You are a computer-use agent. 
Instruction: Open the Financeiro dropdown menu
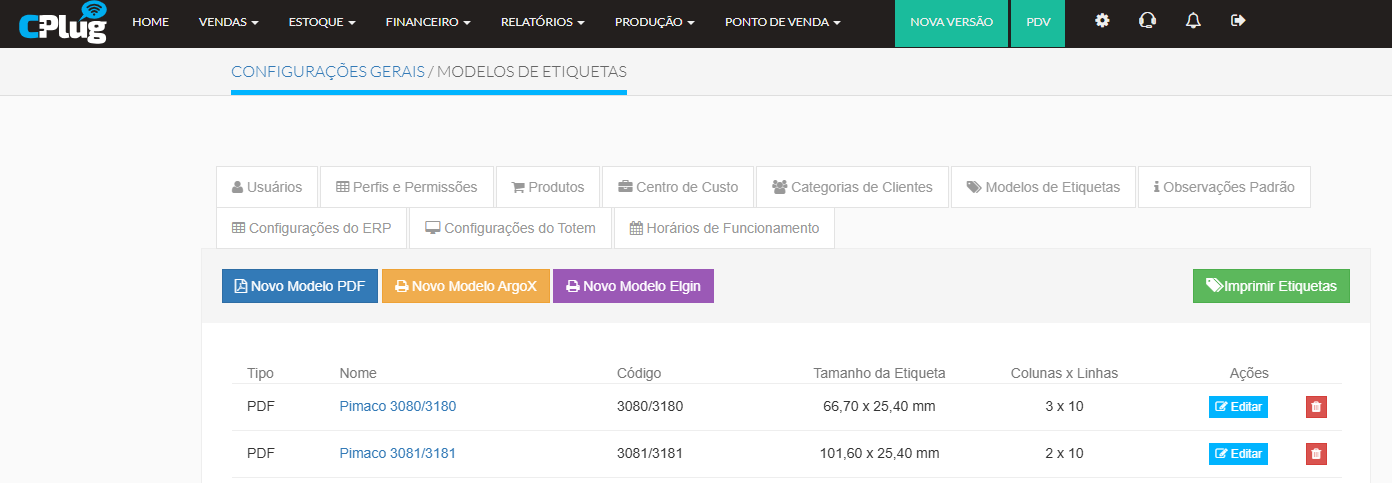(x=427, y=22)
